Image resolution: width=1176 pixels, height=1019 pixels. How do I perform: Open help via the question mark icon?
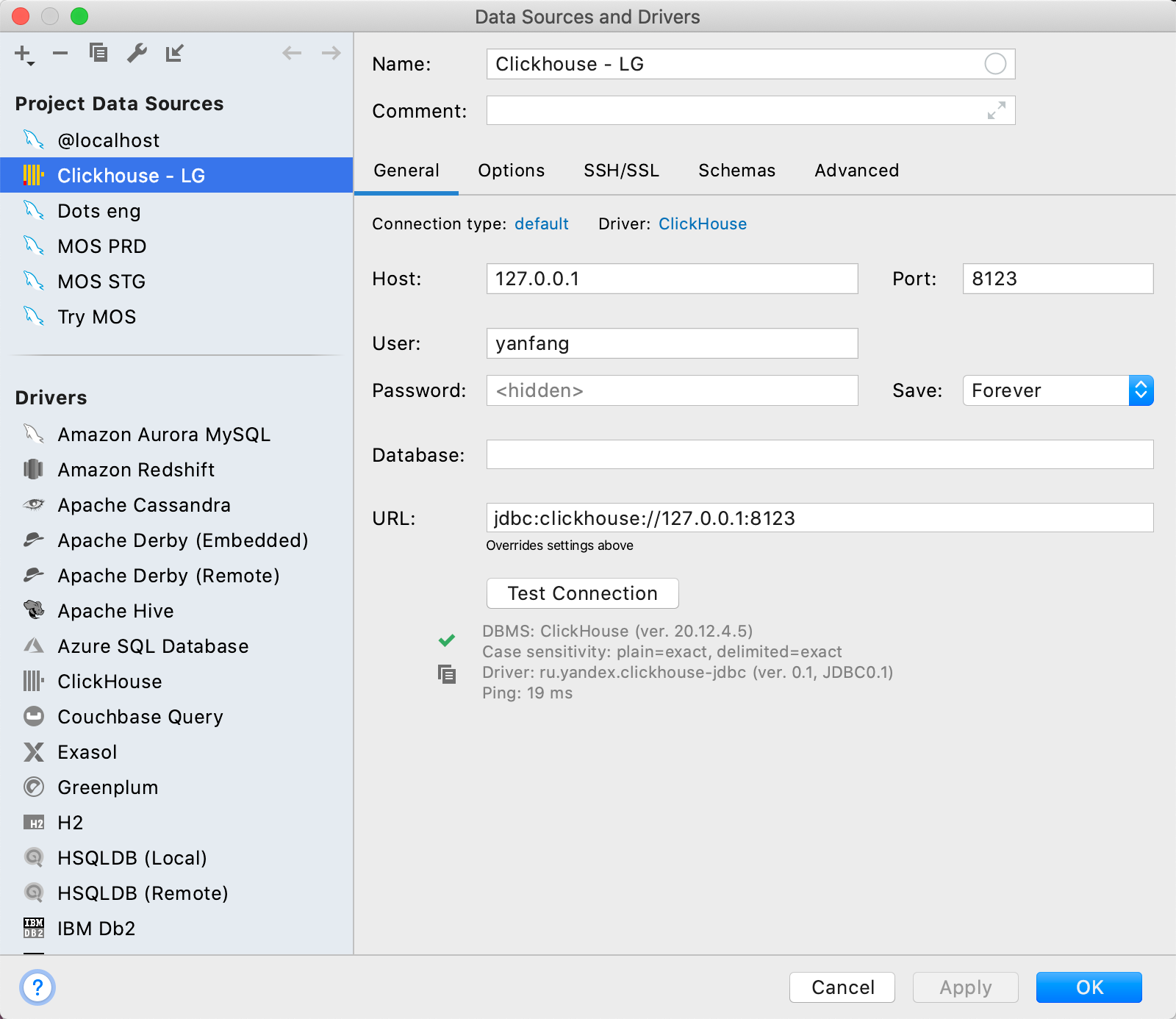pos(37,989)
